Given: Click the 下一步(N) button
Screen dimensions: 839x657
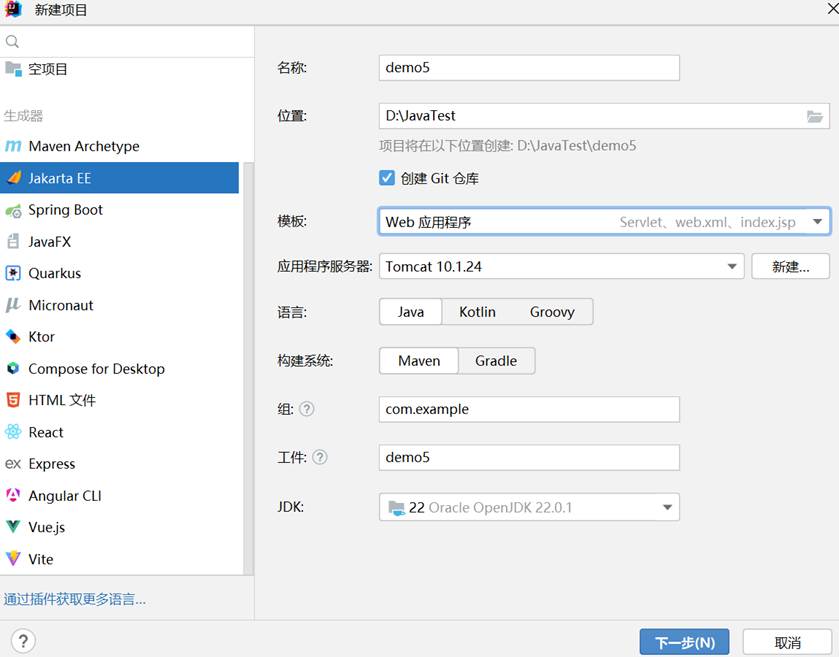Looking at the screenshot, I should 684,642.
